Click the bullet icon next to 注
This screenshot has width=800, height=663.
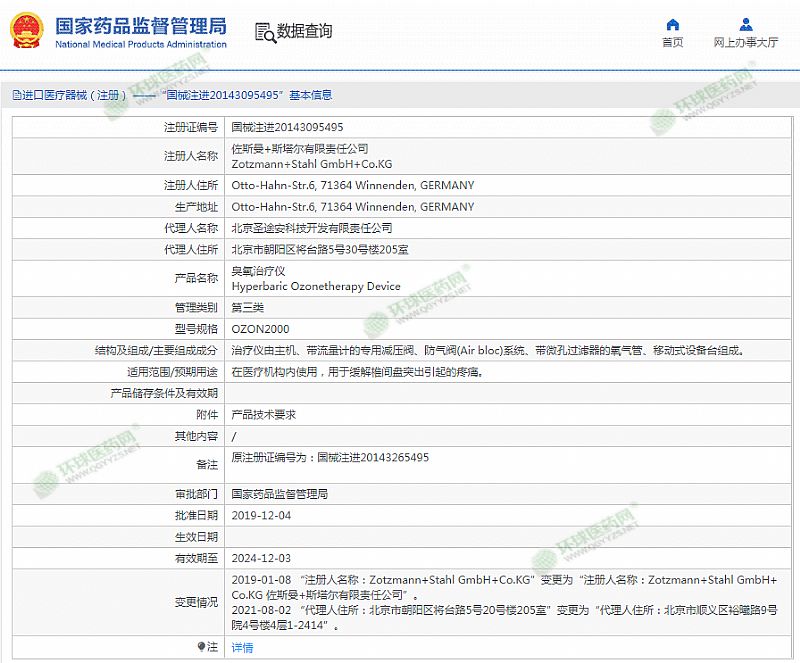(203, 647)
